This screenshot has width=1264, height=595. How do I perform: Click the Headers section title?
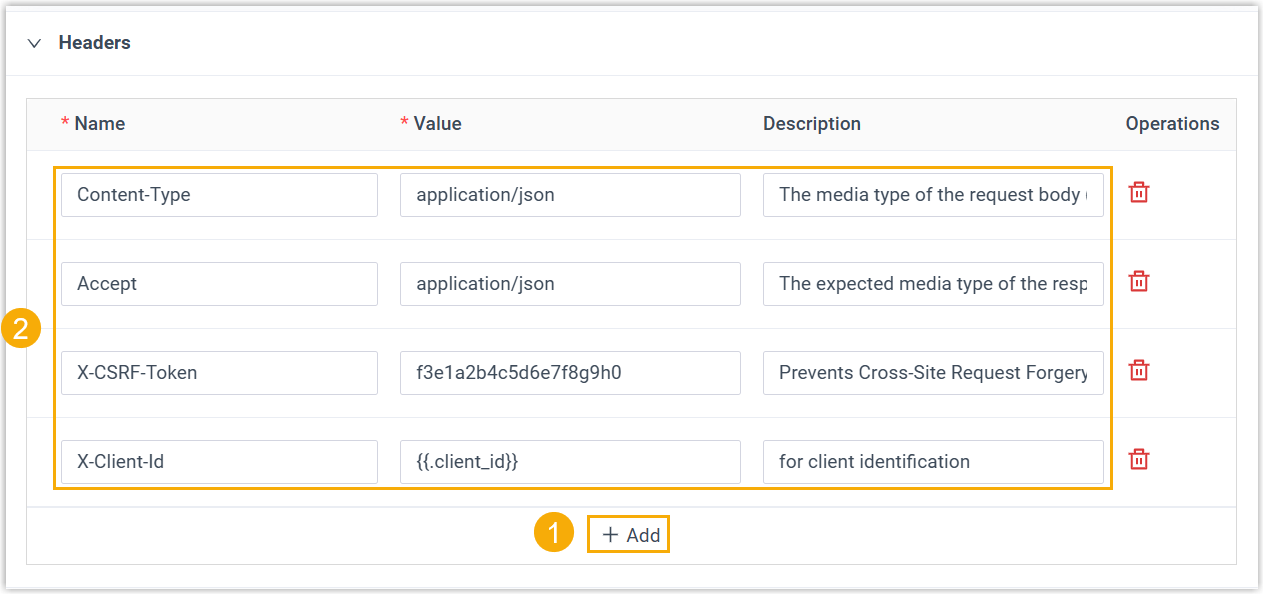click(x=94, y=43)
